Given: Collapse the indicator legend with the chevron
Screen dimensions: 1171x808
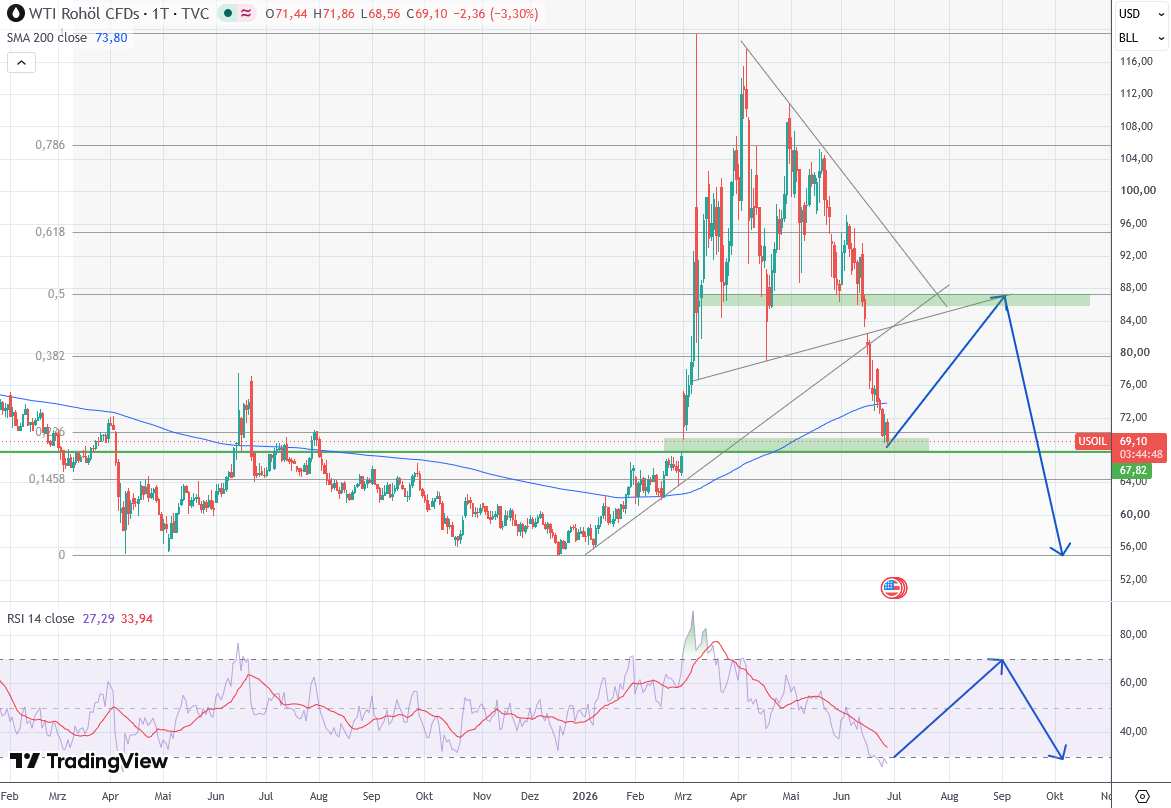Looking at the screenshot, I should 22,63.
